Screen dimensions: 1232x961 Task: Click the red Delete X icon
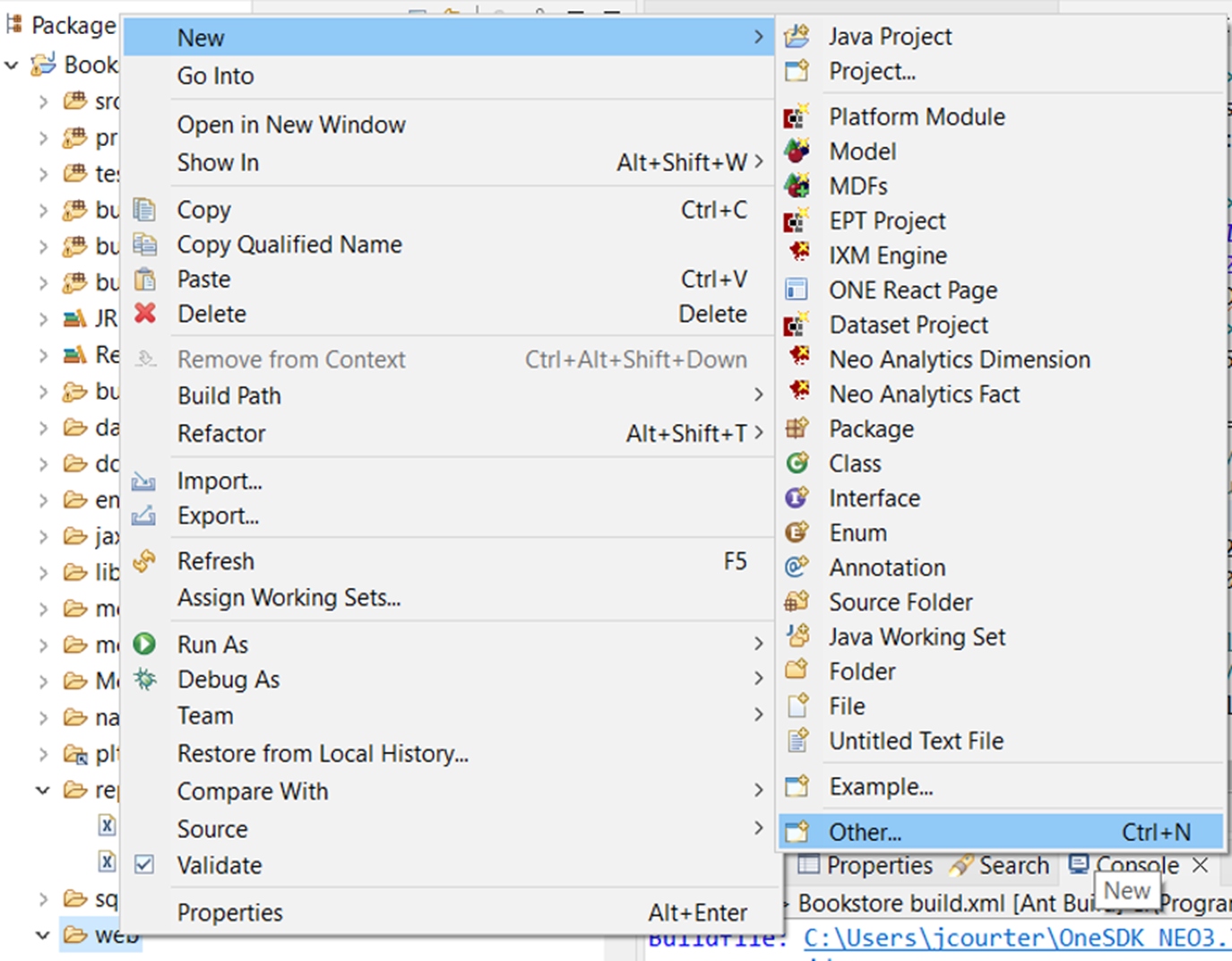tap(144, 314)
